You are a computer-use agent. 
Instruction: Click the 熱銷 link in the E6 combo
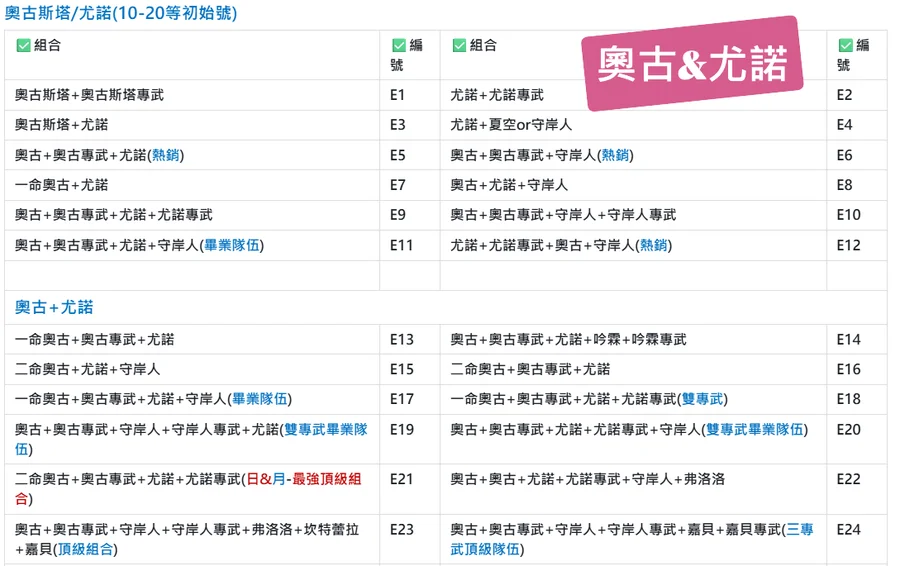(616, 155)
